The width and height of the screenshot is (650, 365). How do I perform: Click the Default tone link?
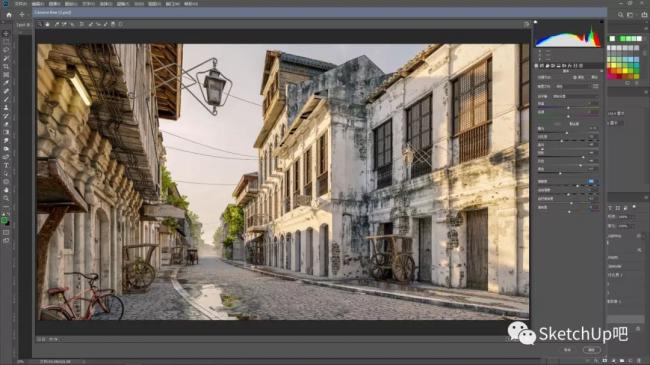click(574, 124)
